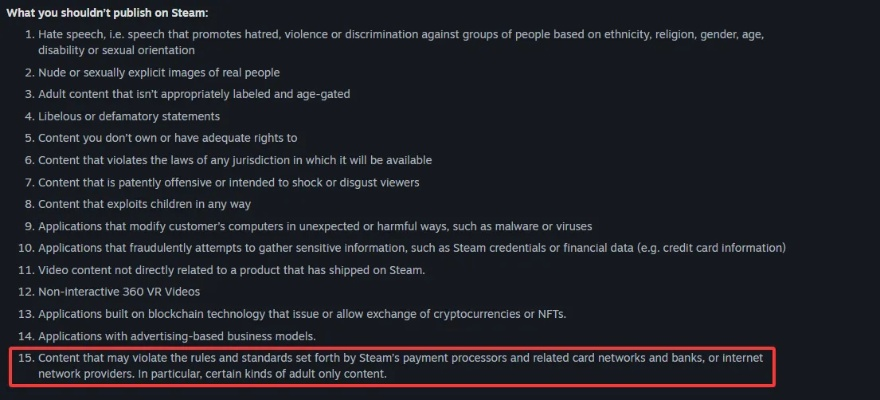This screenshot has width=880, height=400.
Task: Click the Non-interactive 360 VR Videos item
Action: (119, 292)
